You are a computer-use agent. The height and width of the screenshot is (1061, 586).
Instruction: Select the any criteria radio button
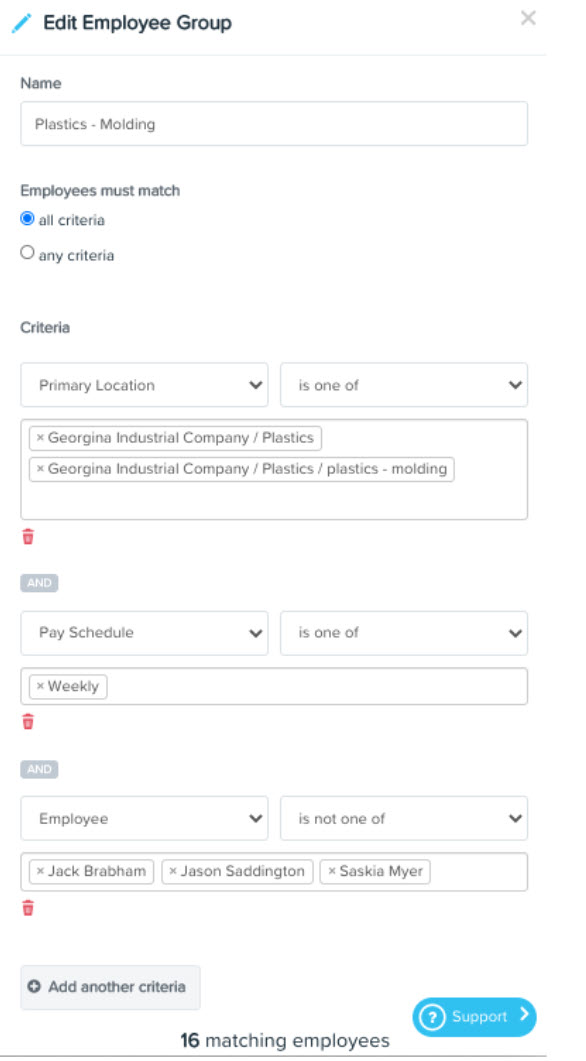pos(27,252)
